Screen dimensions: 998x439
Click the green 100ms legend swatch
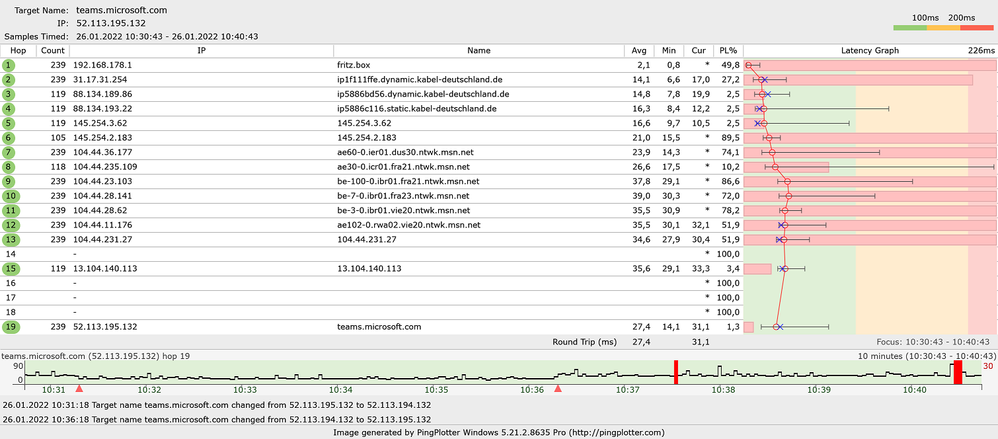pos(910,28)
